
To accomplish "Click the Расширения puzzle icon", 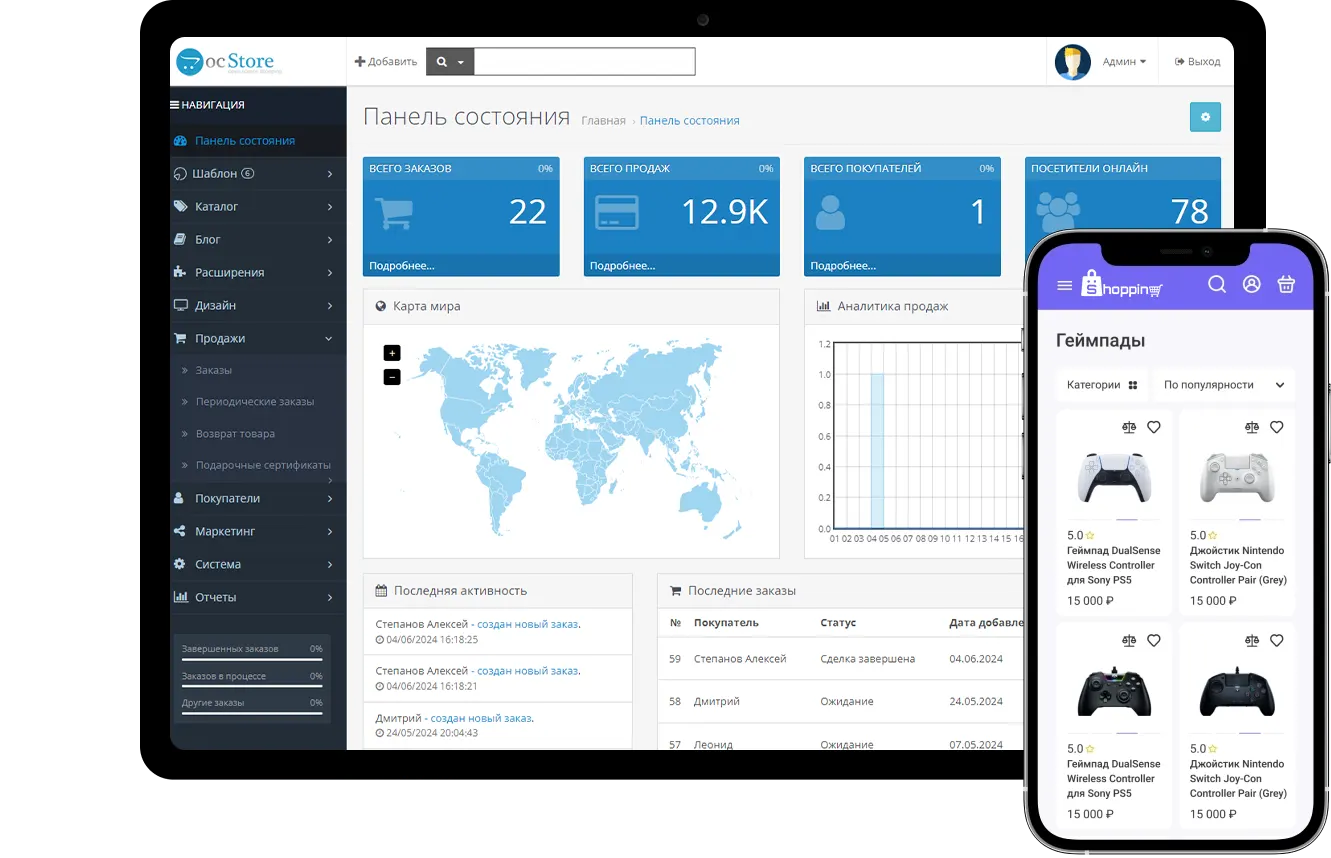I will coord(180,272).
